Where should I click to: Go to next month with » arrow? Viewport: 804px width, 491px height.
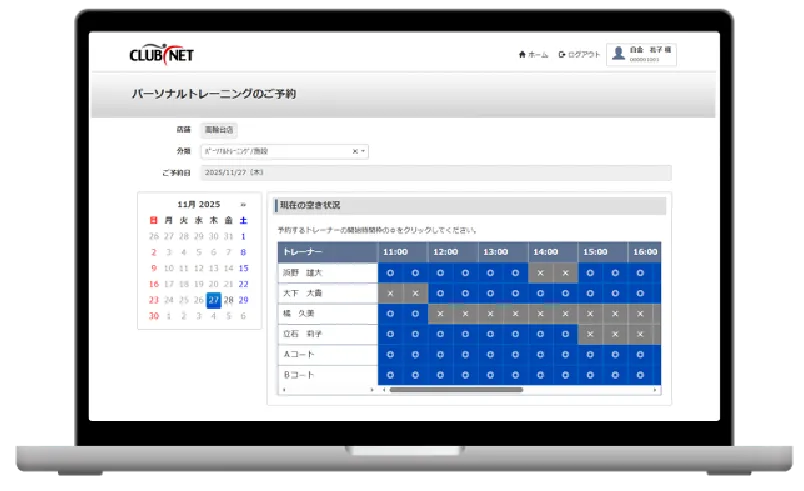click(243, 204)
